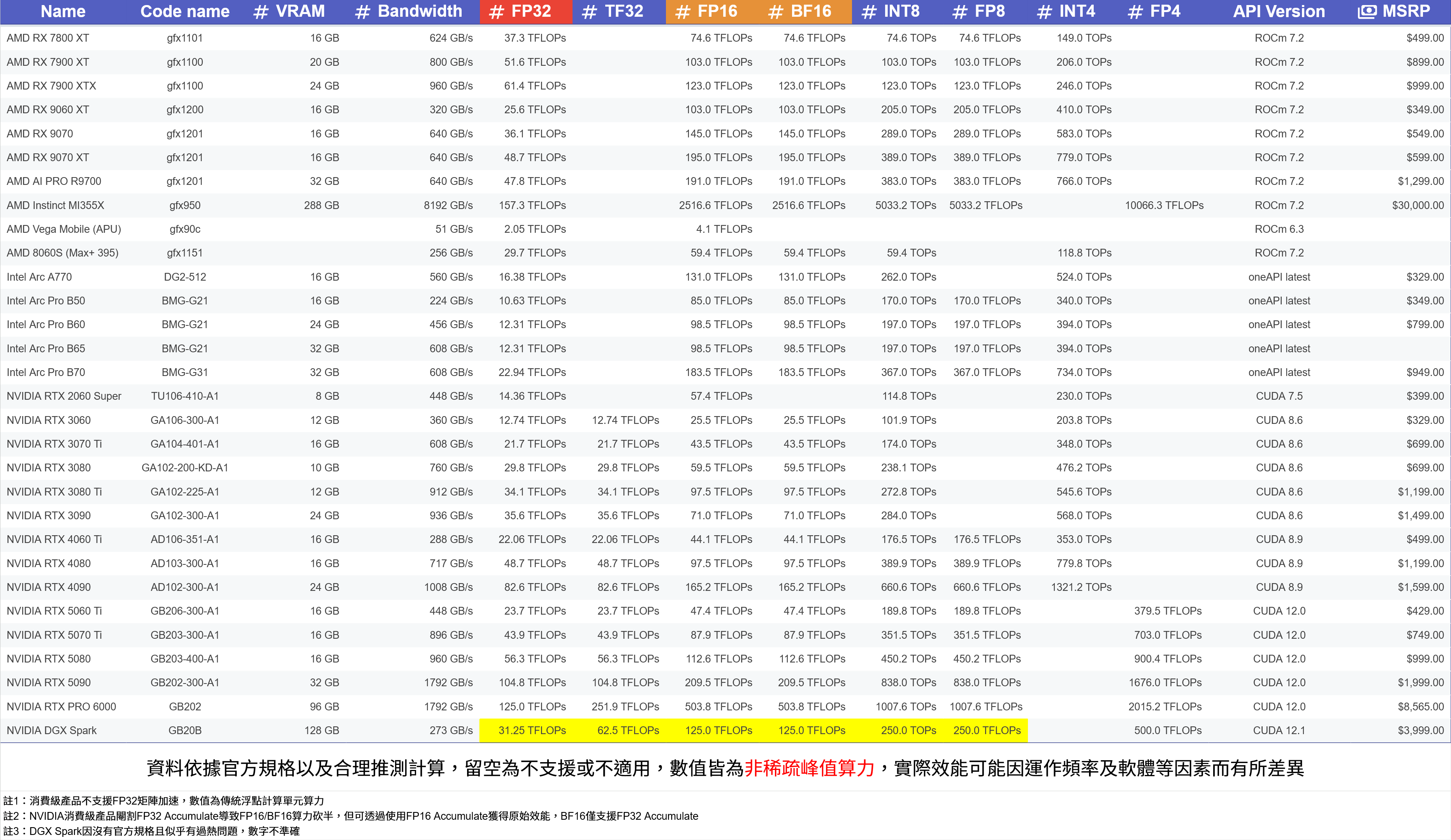The height and width of the screenshot is (840, 1451).
Task: Click the $8,565.00 MSRP cell
Action: click(x=1421, y=707)
